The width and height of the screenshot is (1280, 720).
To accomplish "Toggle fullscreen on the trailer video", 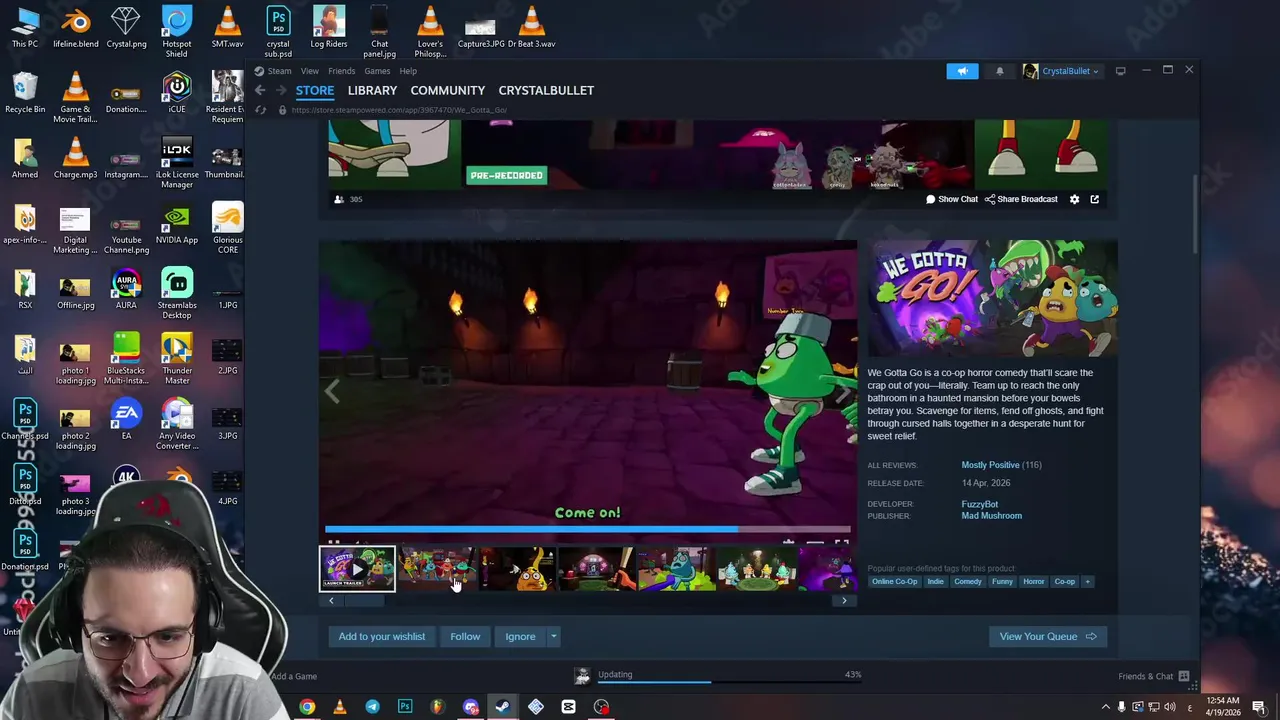I will coord(841,544).
